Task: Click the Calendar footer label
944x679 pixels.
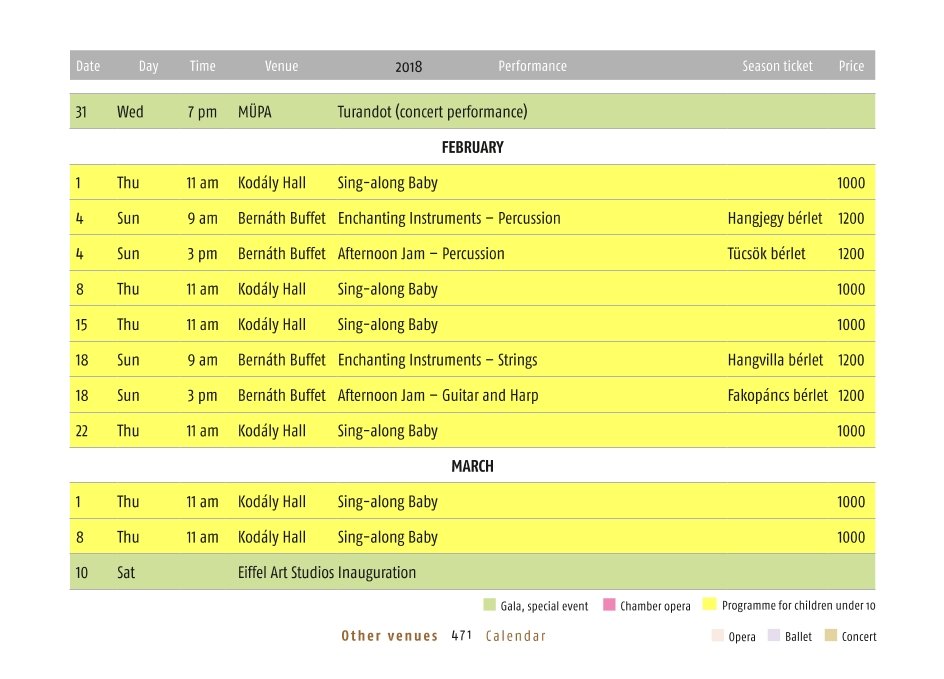Action: point(516,636)
